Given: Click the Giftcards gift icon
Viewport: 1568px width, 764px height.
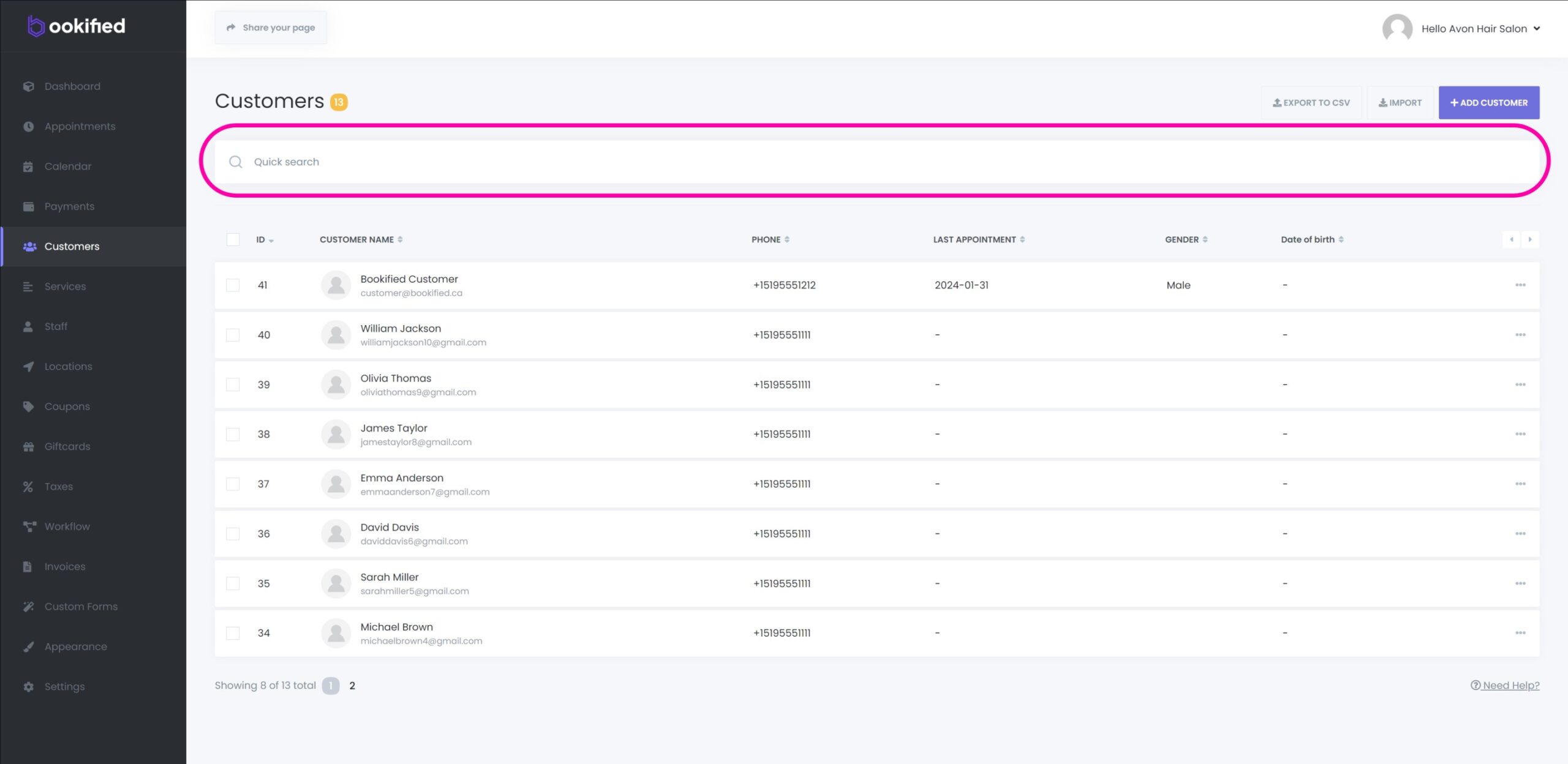Looking at the screenshot, I should 28,447.
